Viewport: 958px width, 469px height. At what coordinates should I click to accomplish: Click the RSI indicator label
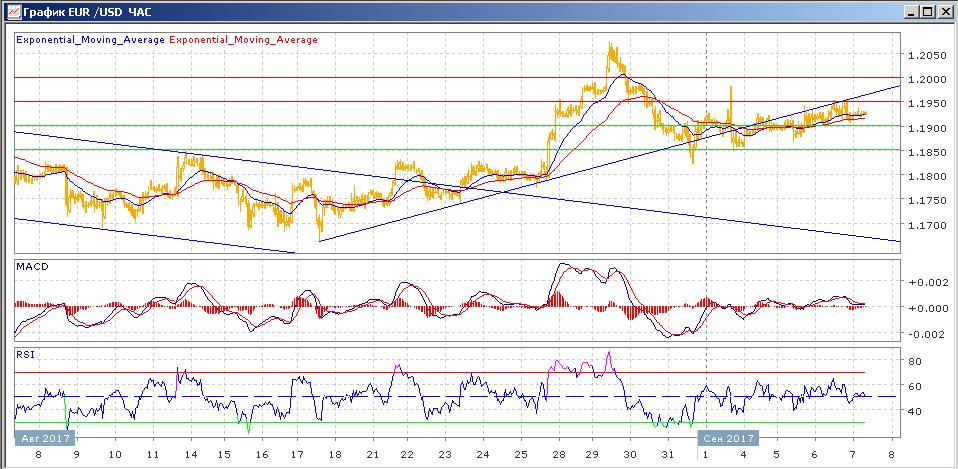pyautogui.click(x=24, y=355)
